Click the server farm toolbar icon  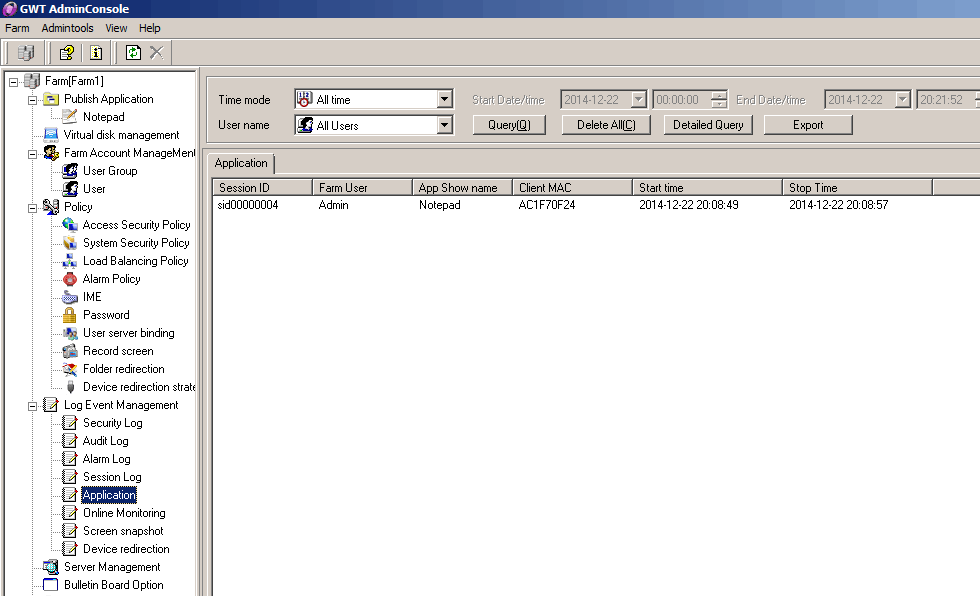coord(26,53)
